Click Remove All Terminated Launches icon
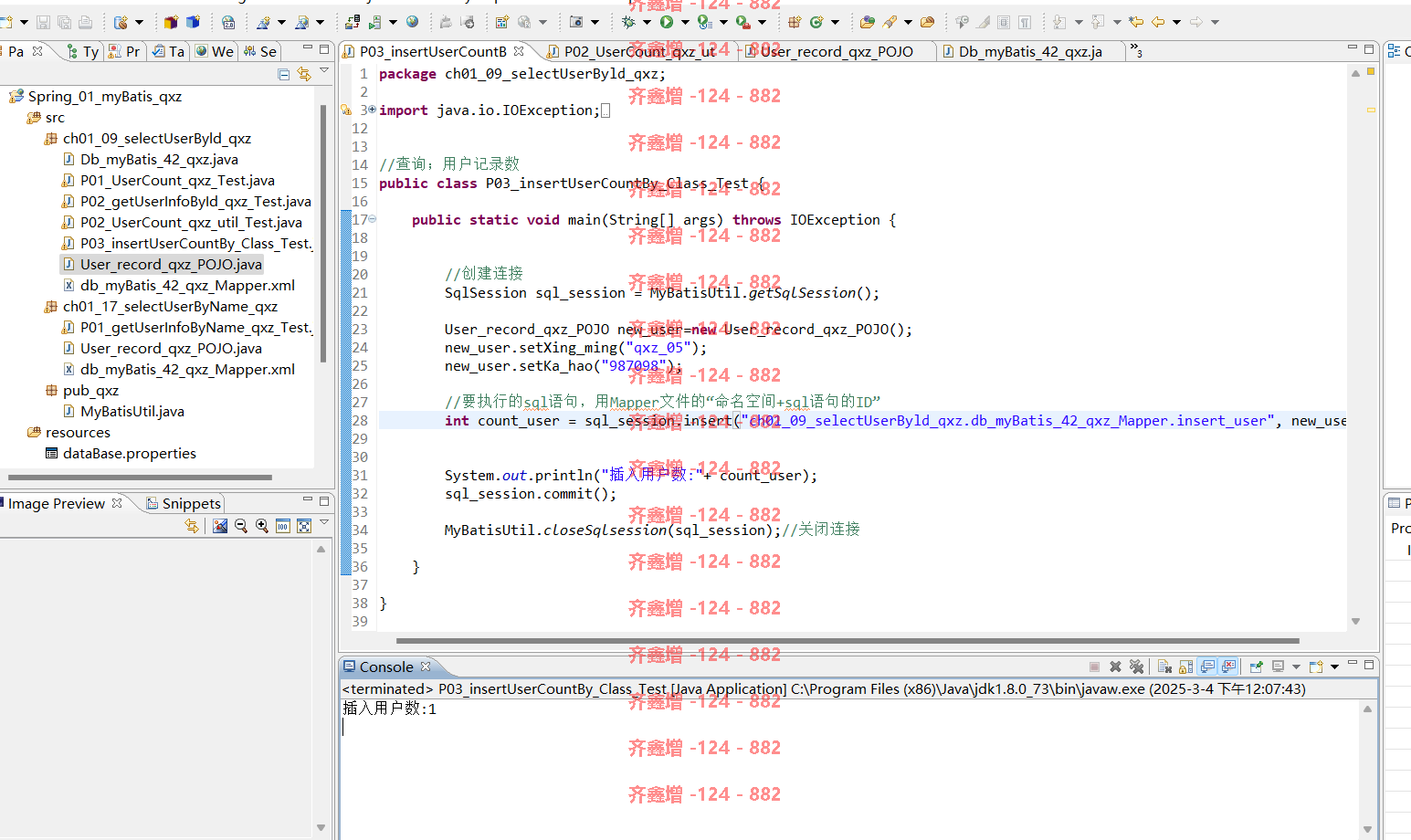Image resolution: width=1411 pixels, height=840 pixels. coord(1136,667)
